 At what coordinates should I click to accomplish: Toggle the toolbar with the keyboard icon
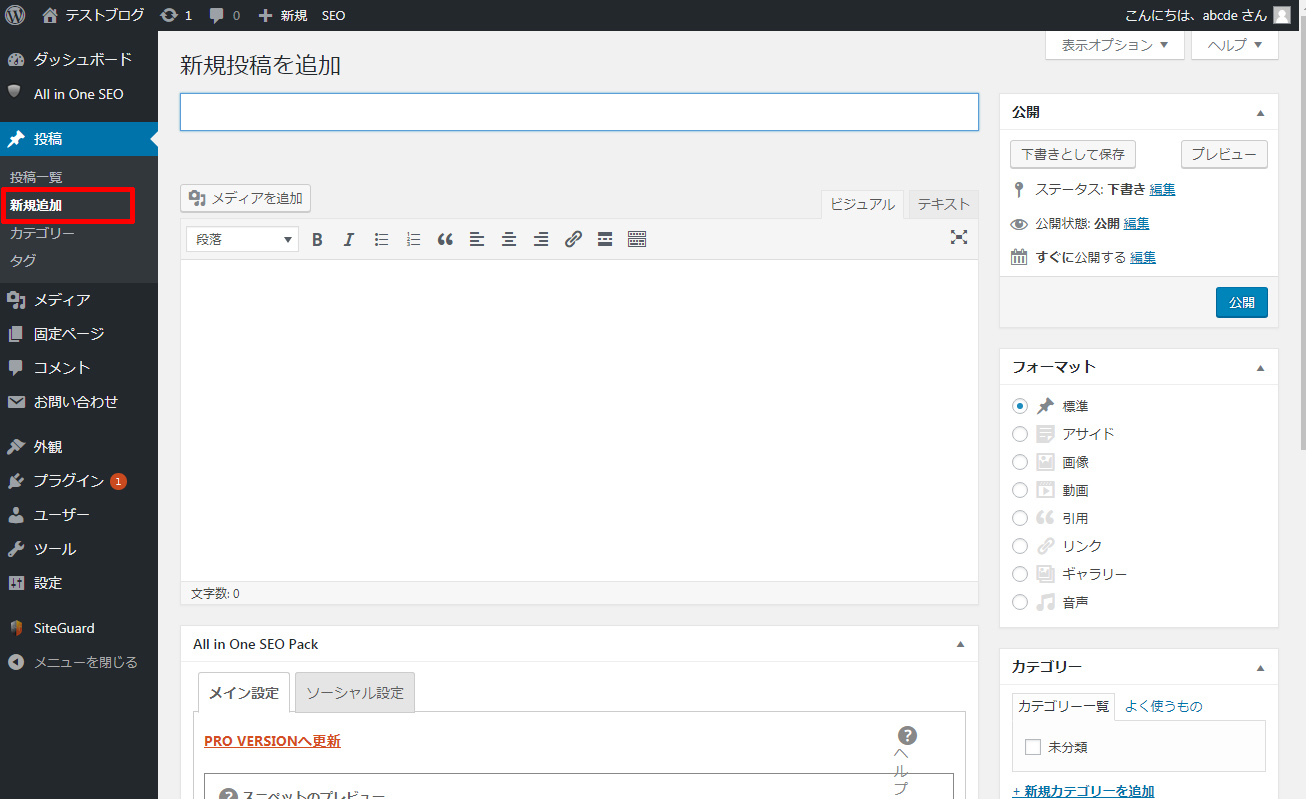pyautogui.click(x=637, y=240)
